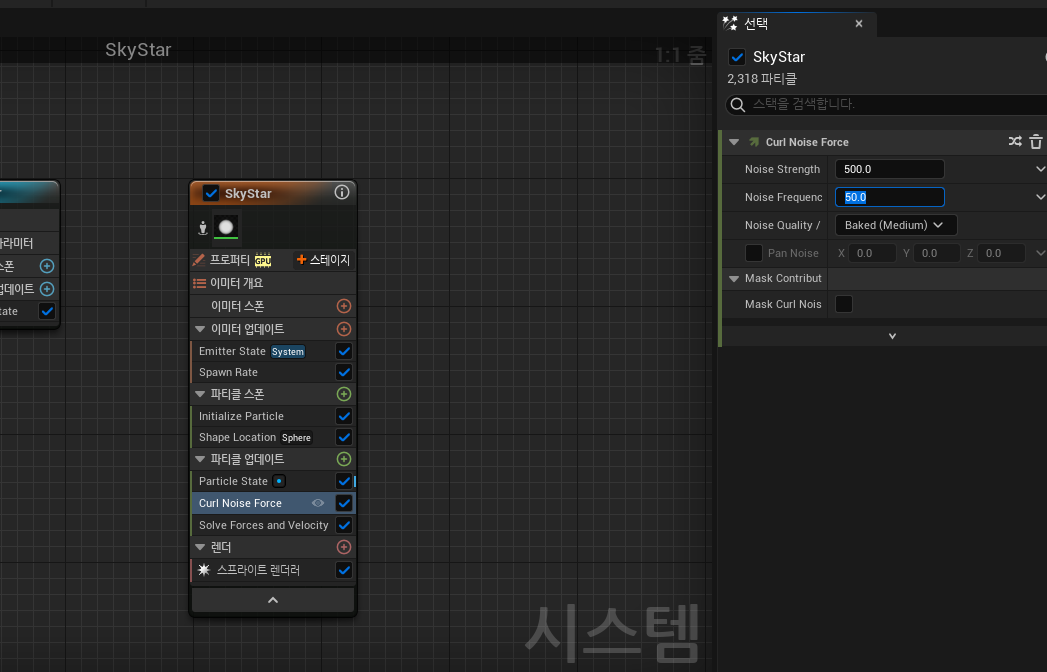The image size is (1047, 672).
Task: Collapse the 렌더 section
Action: coord(200,547)
